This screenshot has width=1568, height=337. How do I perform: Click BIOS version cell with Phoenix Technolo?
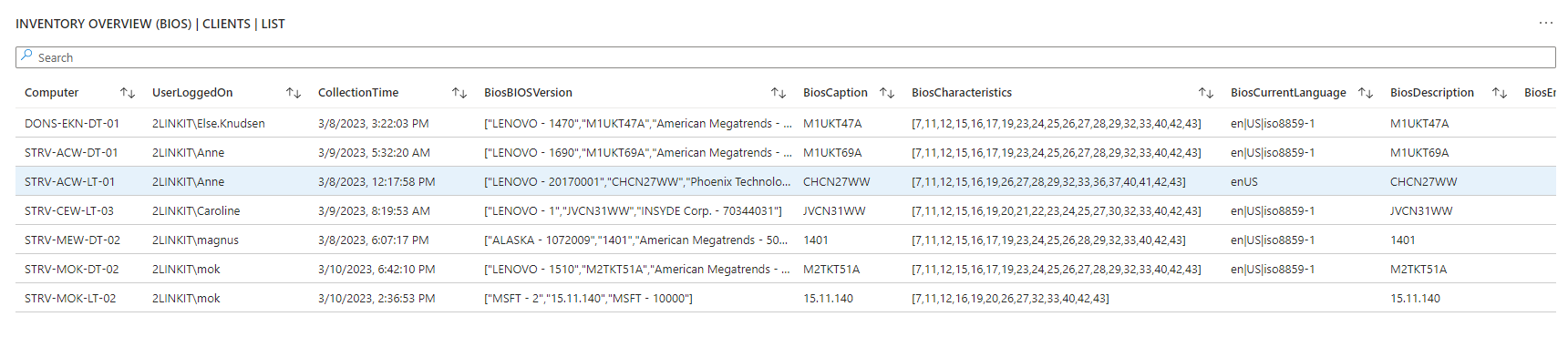click(x=637, y=181)
